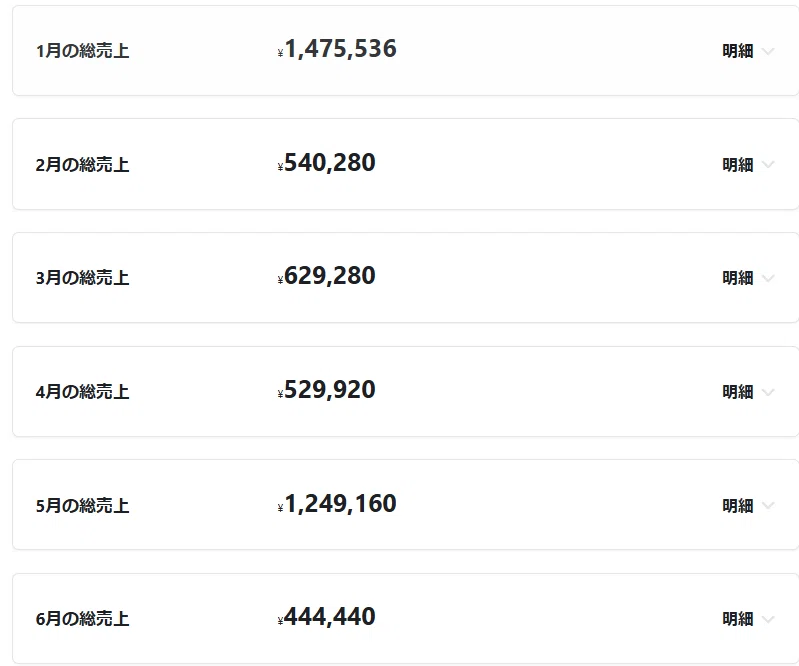Expand the chevron for April sales details
Screen dimensions: 799x666
coord(768,392)
